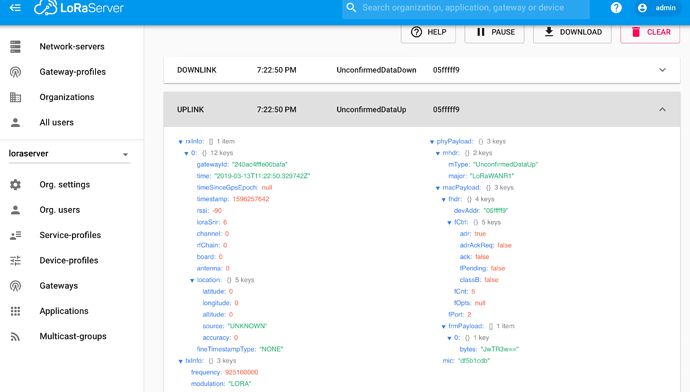The image size is (690, 392).
Task: Open Gateway-profiles page
Action: pos(72,72)
